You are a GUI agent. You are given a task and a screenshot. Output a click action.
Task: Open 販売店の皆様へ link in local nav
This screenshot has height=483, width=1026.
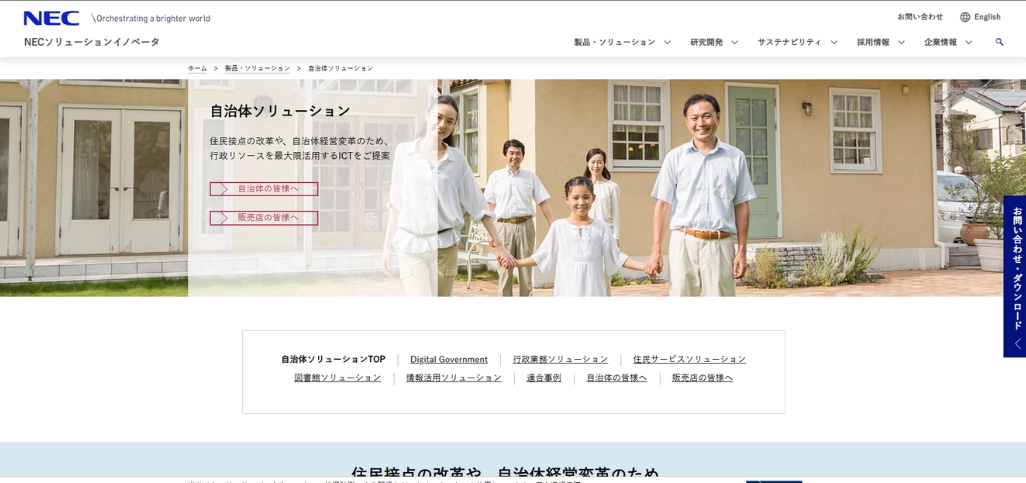pos(702,378)
